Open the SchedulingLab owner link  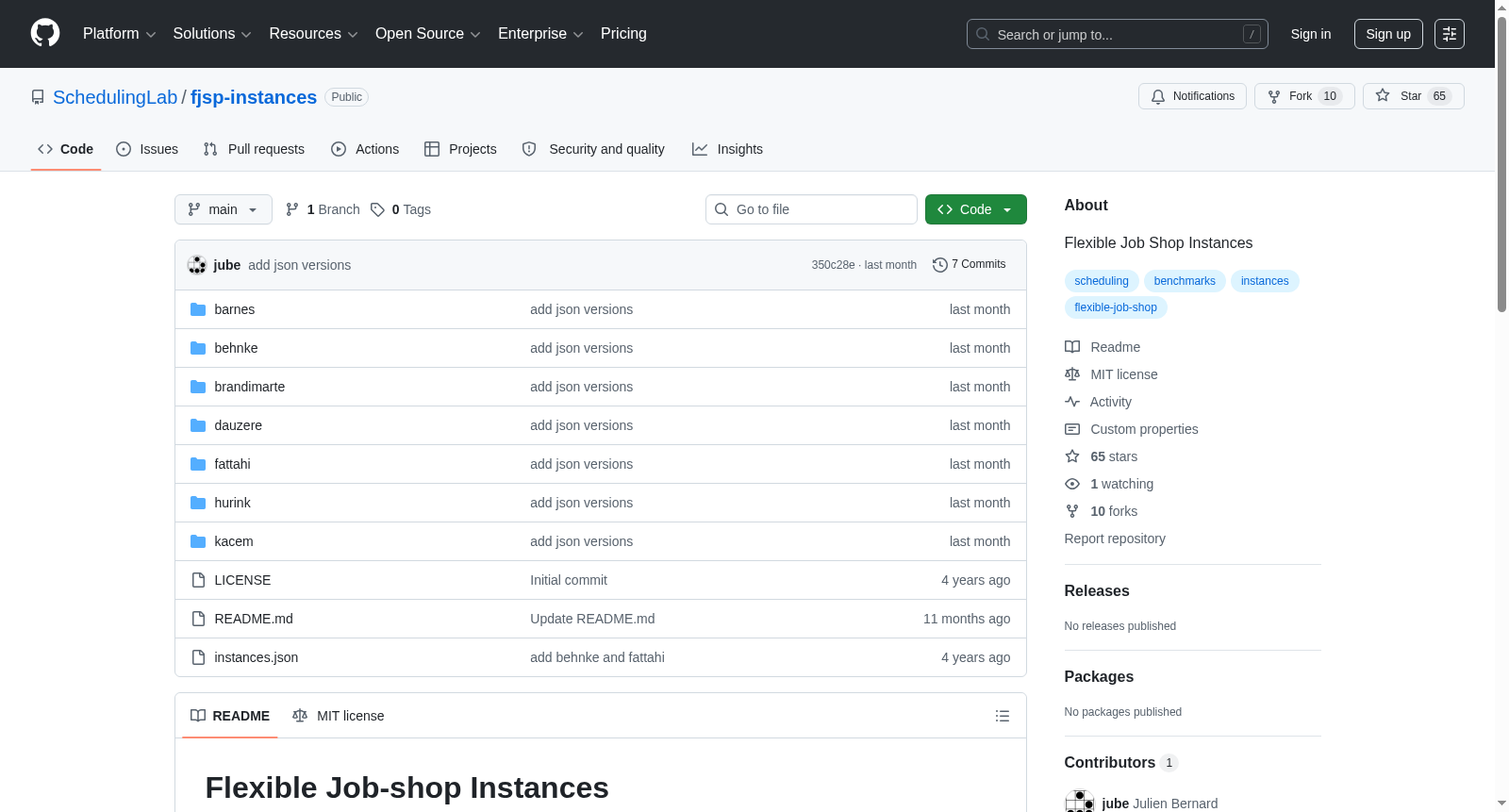[115, 97]
